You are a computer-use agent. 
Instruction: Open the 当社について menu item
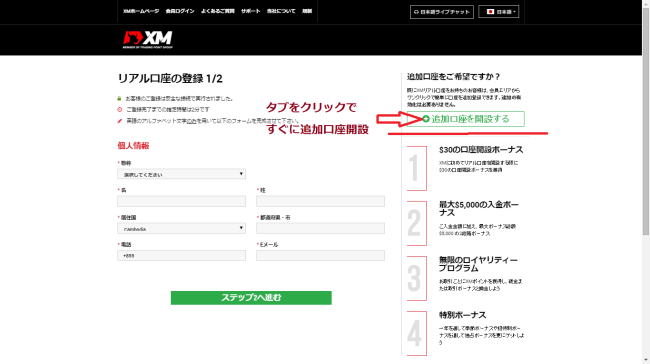point(281,11)
